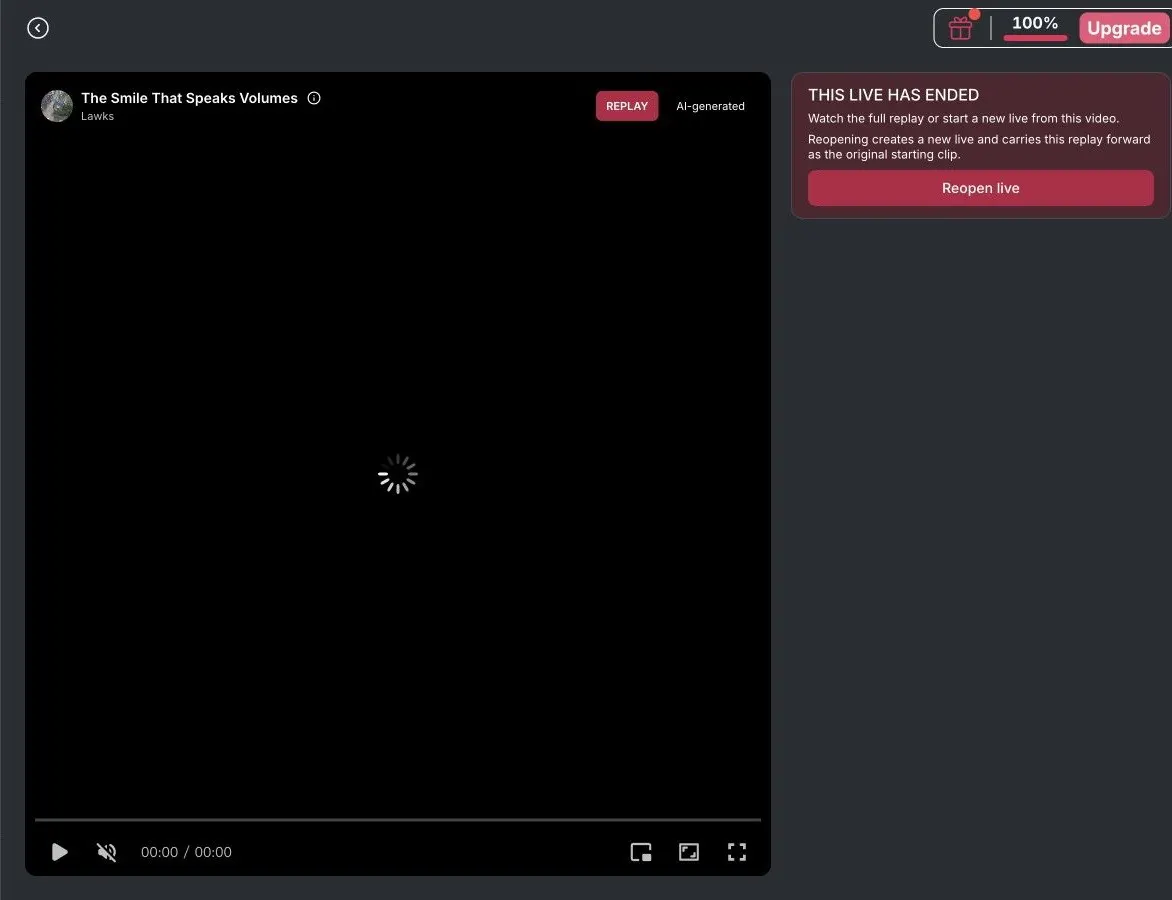
Task: Enable picture-in-picture mode
Action: pos(641,851)
